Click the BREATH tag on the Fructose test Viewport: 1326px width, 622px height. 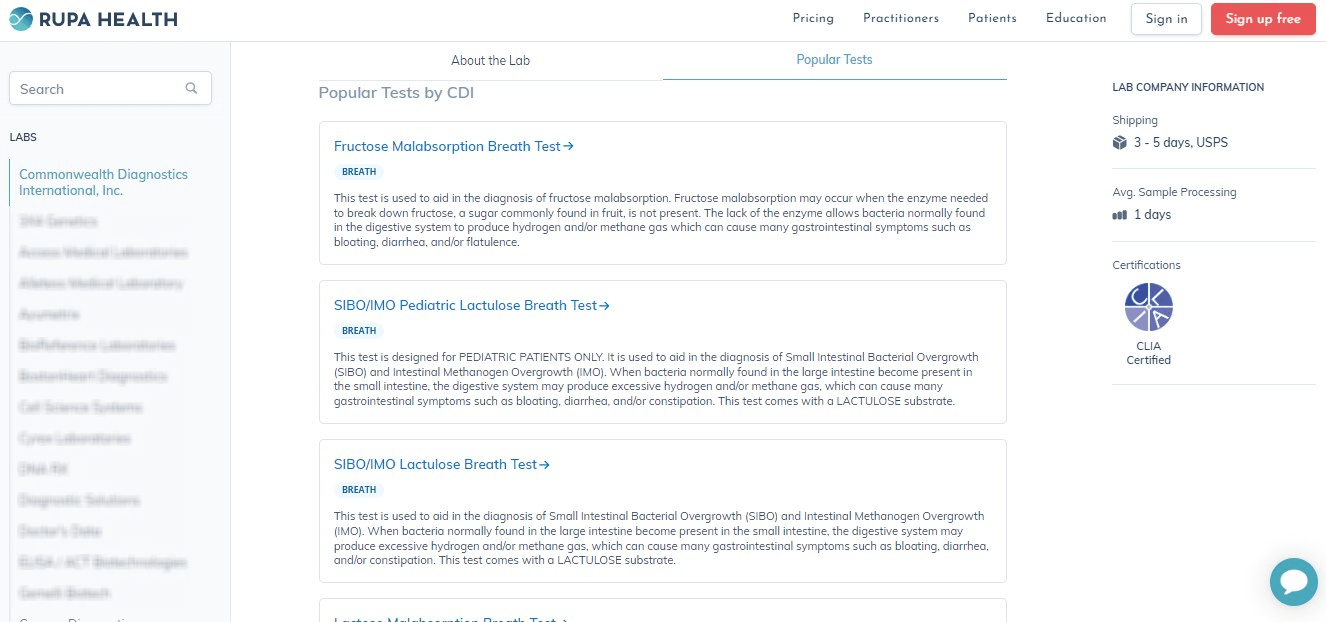click(x=359, y=171)
